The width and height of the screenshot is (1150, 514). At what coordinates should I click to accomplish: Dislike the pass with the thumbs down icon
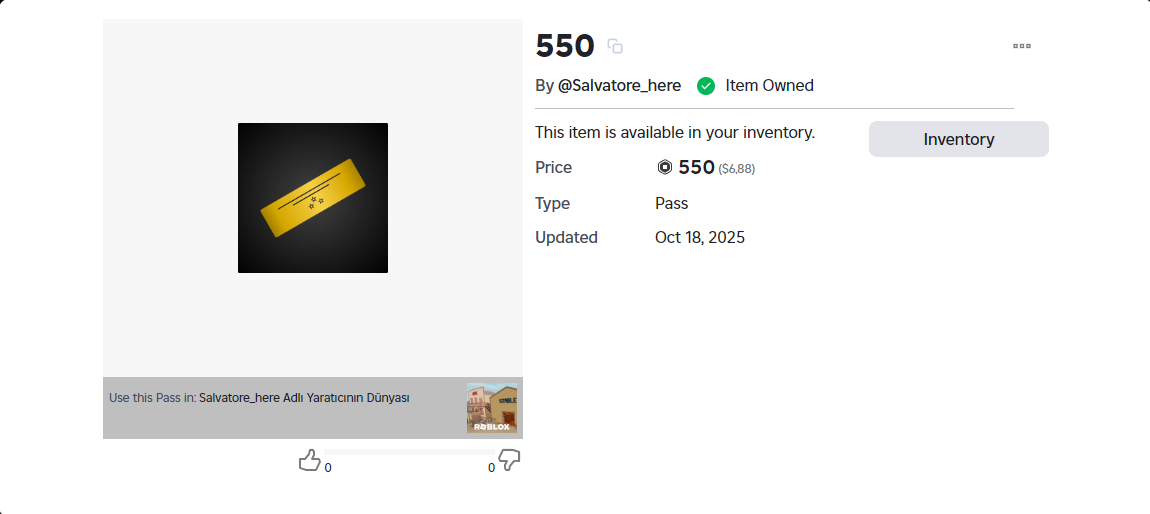click(509, 460)
